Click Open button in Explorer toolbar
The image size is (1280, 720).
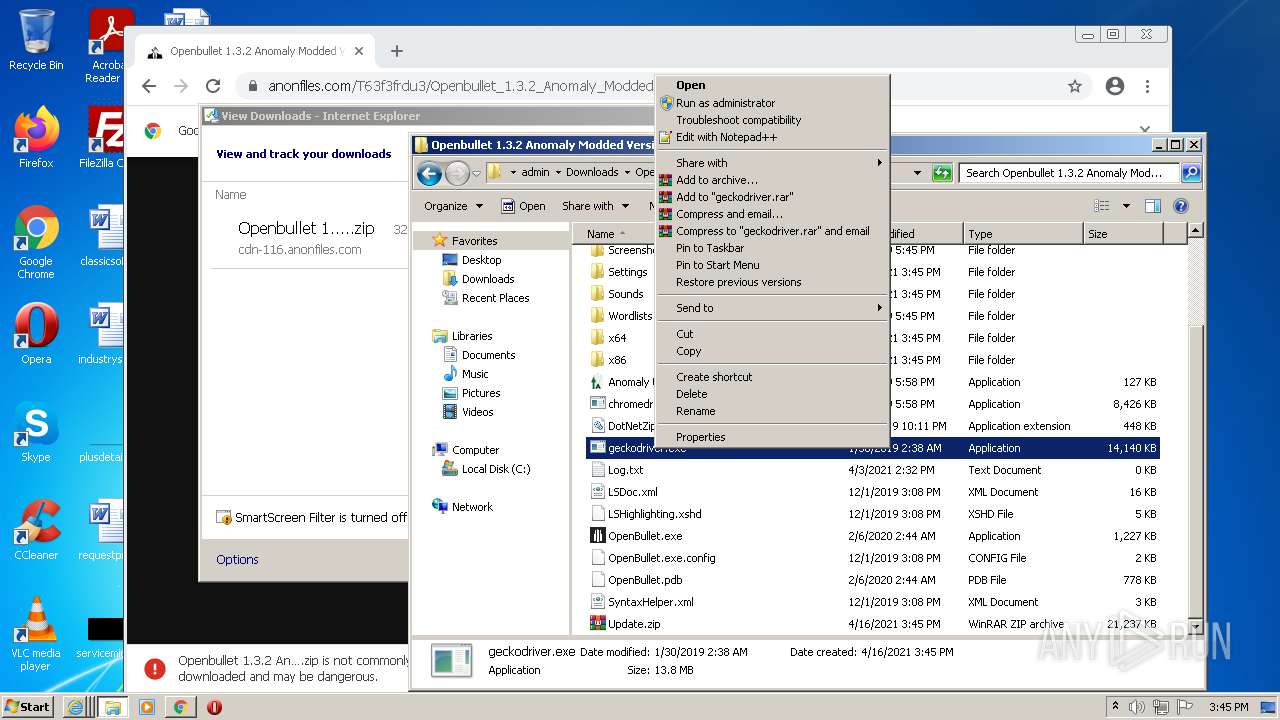523,206
